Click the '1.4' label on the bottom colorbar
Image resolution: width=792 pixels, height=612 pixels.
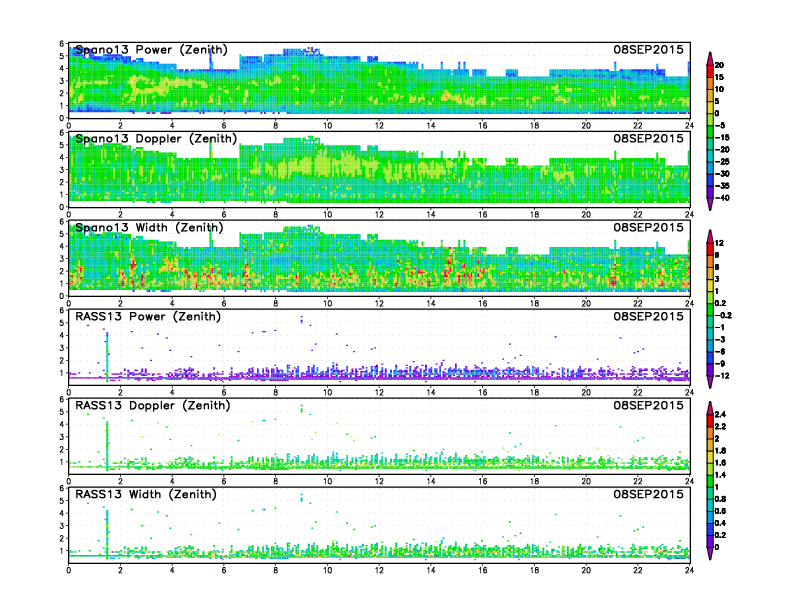click(x=720, y=475)
